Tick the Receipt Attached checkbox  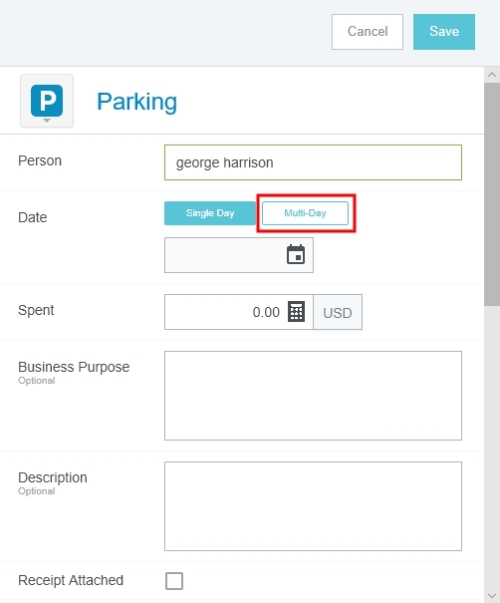pos(174,581)
